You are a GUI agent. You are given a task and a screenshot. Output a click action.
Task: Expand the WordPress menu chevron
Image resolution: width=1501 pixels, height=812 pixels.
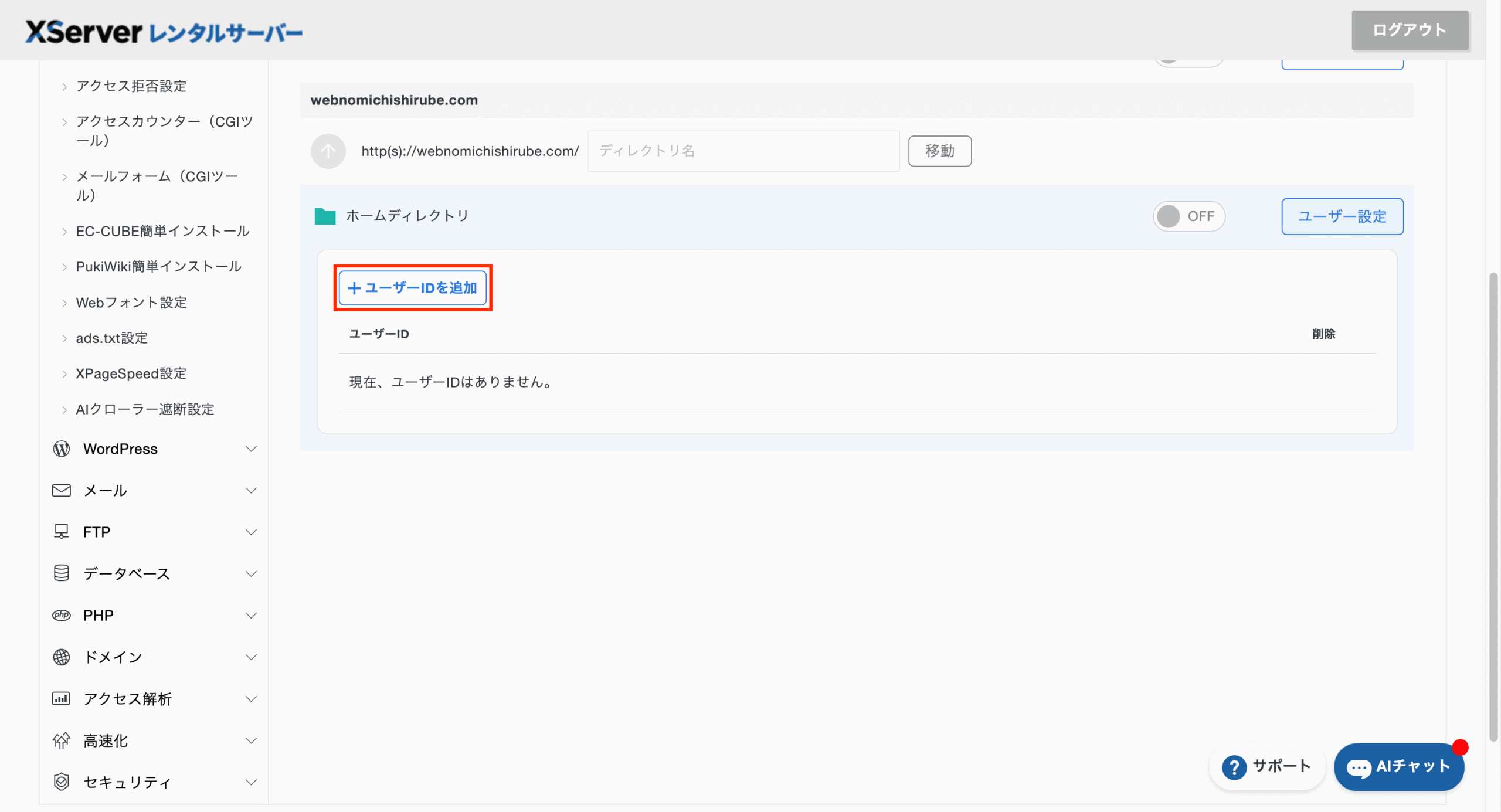tap(251, 449)
